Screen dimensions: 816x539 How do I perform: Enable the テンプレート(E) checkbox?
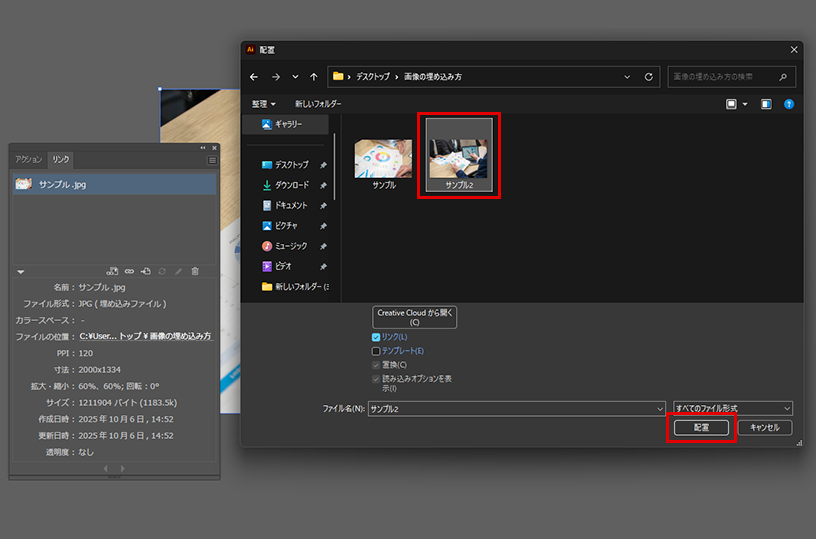pos(376,351)
